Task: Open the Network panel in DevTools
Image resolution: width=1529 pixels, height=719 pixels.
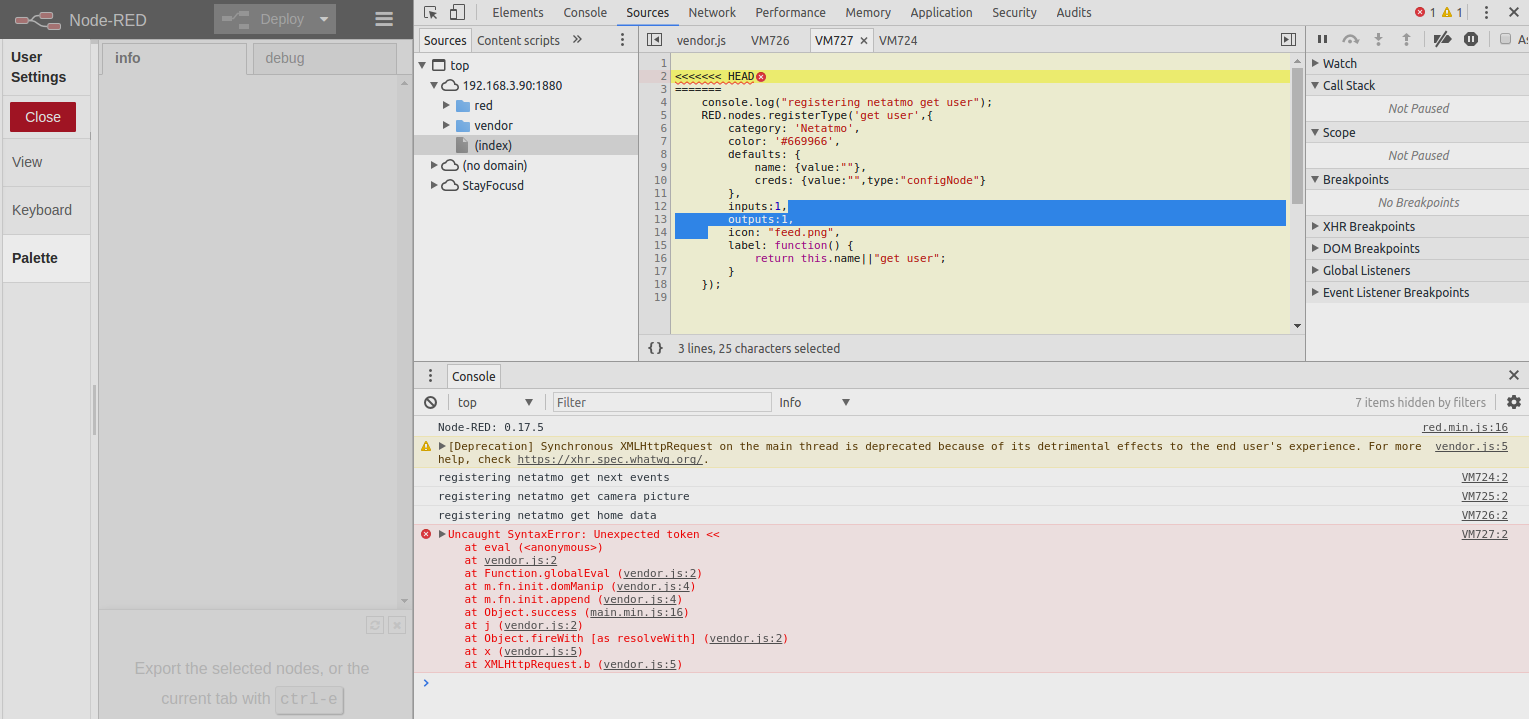Action: coord(712,12)
